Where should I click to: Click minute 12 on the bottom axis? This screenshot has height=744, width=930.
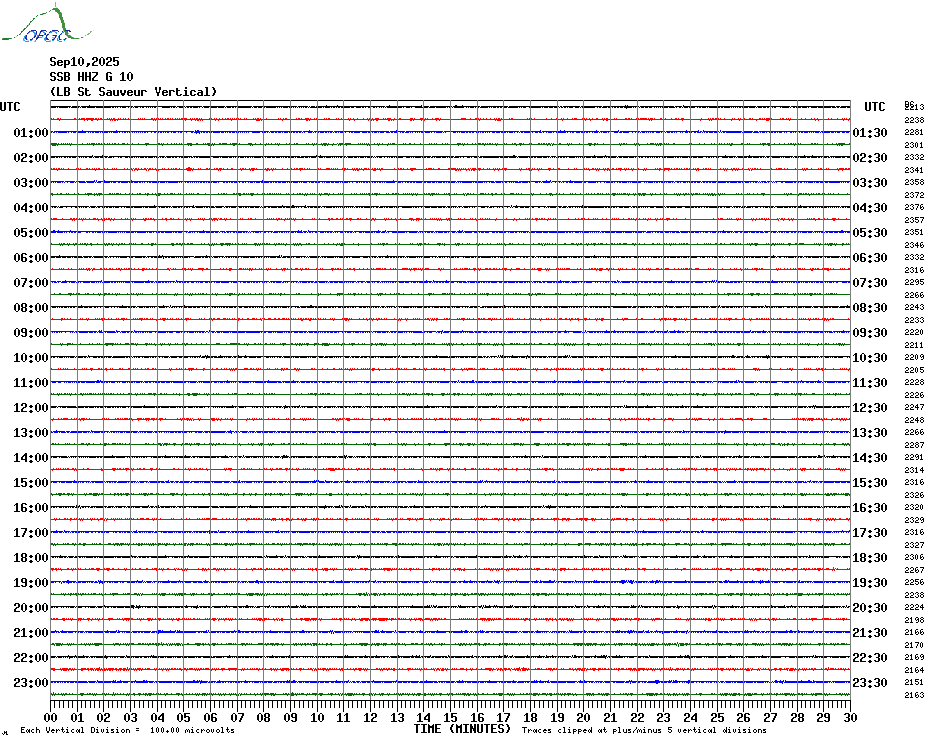click(x=371, y=717)
